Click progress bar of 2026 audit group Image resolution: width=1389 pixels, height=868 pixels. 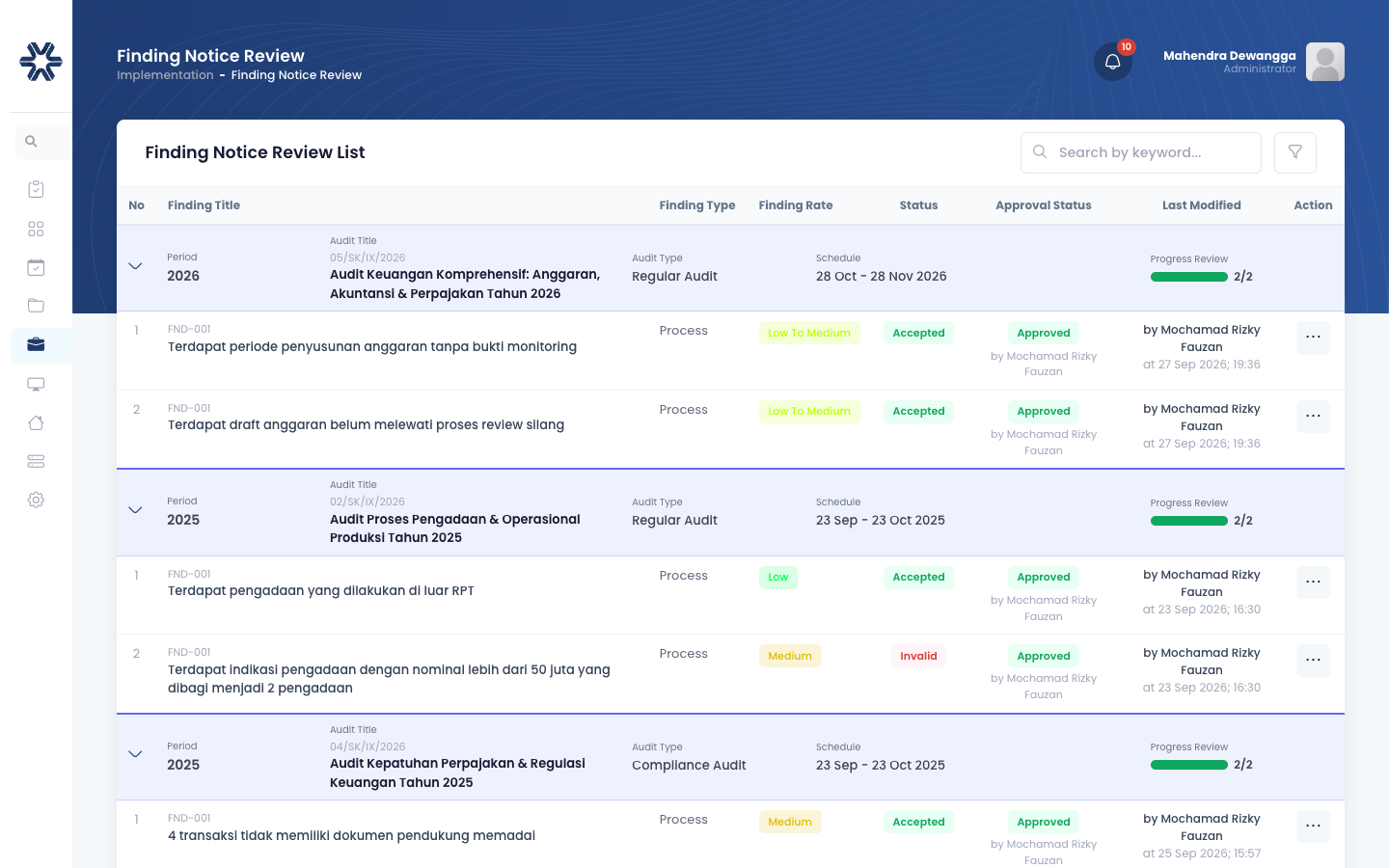tap(1189, 277)
